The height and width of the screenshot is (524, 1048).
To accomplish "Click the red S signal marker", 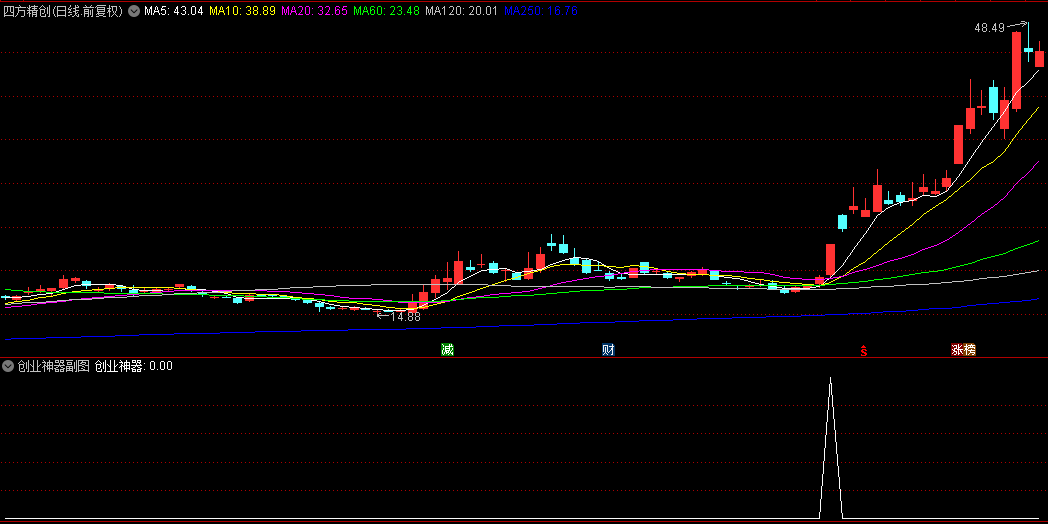I will tap(864, 350).
